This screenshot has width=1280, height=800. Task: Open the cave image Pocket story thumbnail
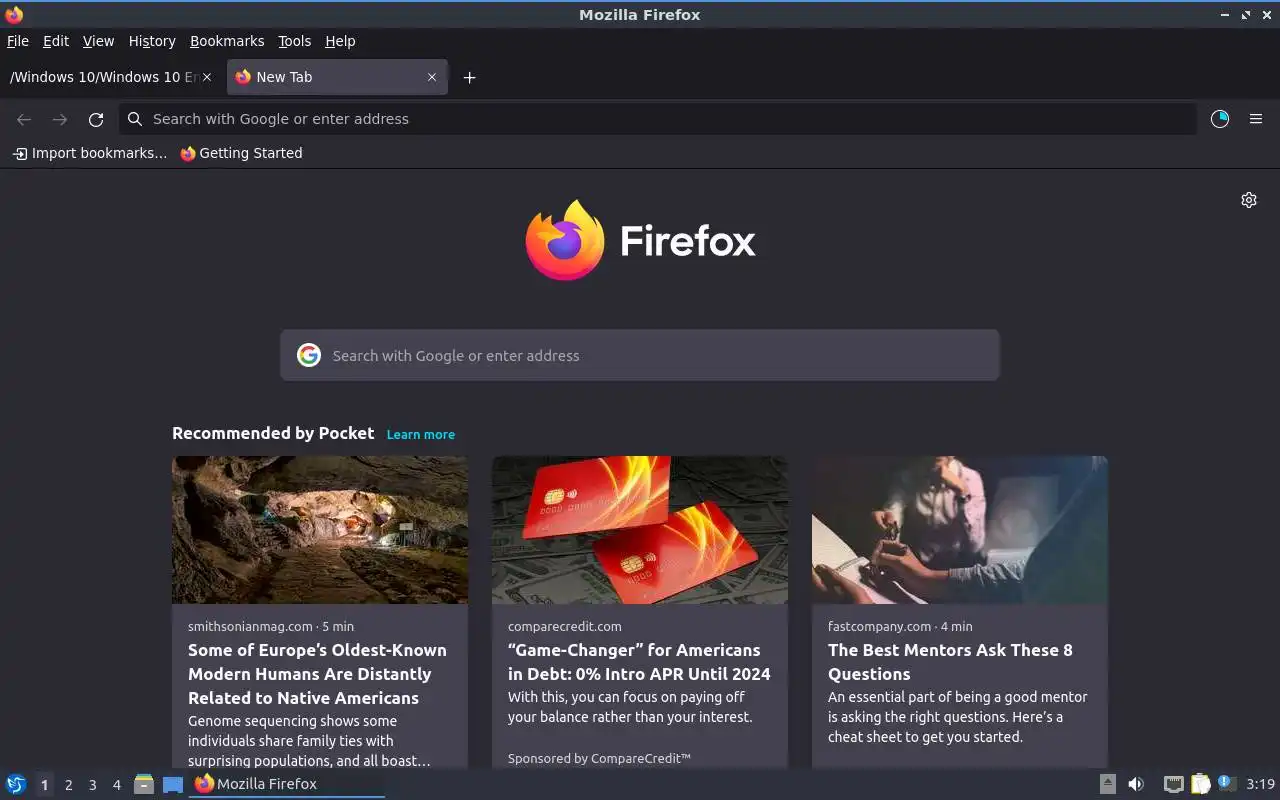coord(320,530)
